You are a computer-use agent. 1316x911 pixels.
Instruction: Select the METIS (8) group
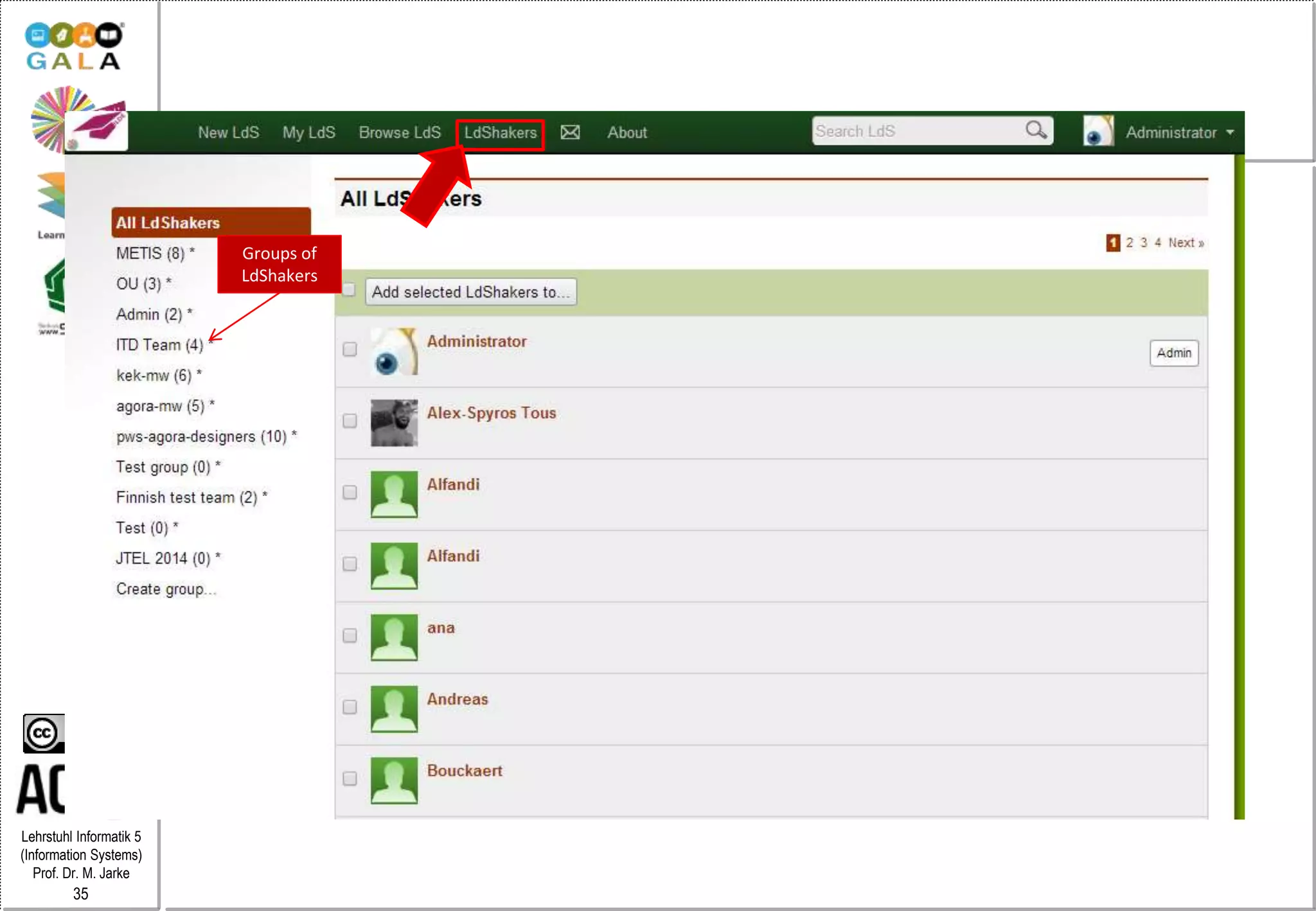coord(151,253)
